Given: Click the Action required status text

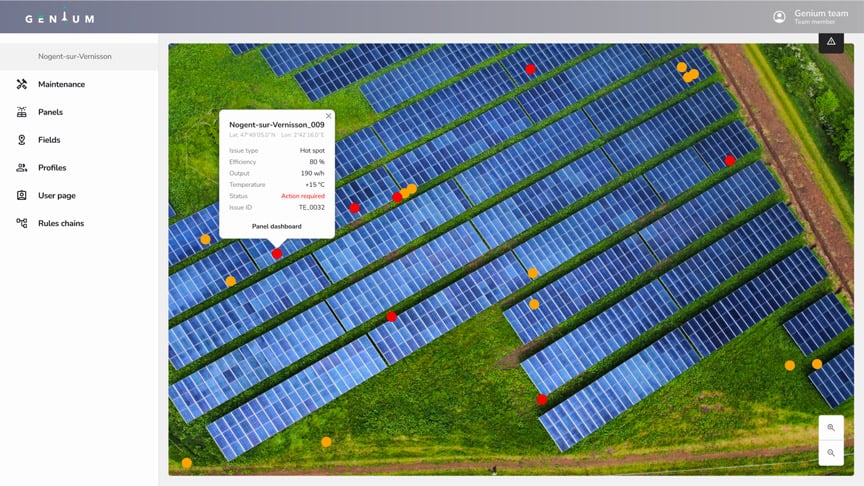Looking at the screenshot, I should [x=303, y=196].
